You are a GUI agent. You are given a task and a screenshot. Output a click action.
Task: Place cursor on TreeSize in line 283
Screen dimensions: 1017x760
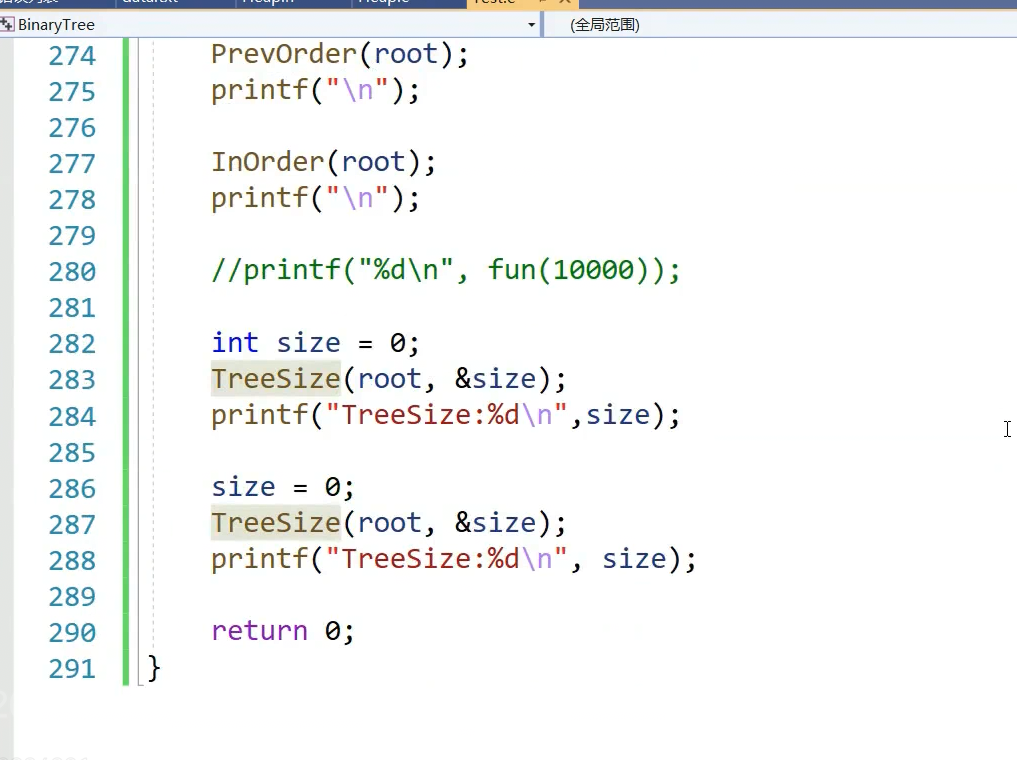click(x=276, y=379)
